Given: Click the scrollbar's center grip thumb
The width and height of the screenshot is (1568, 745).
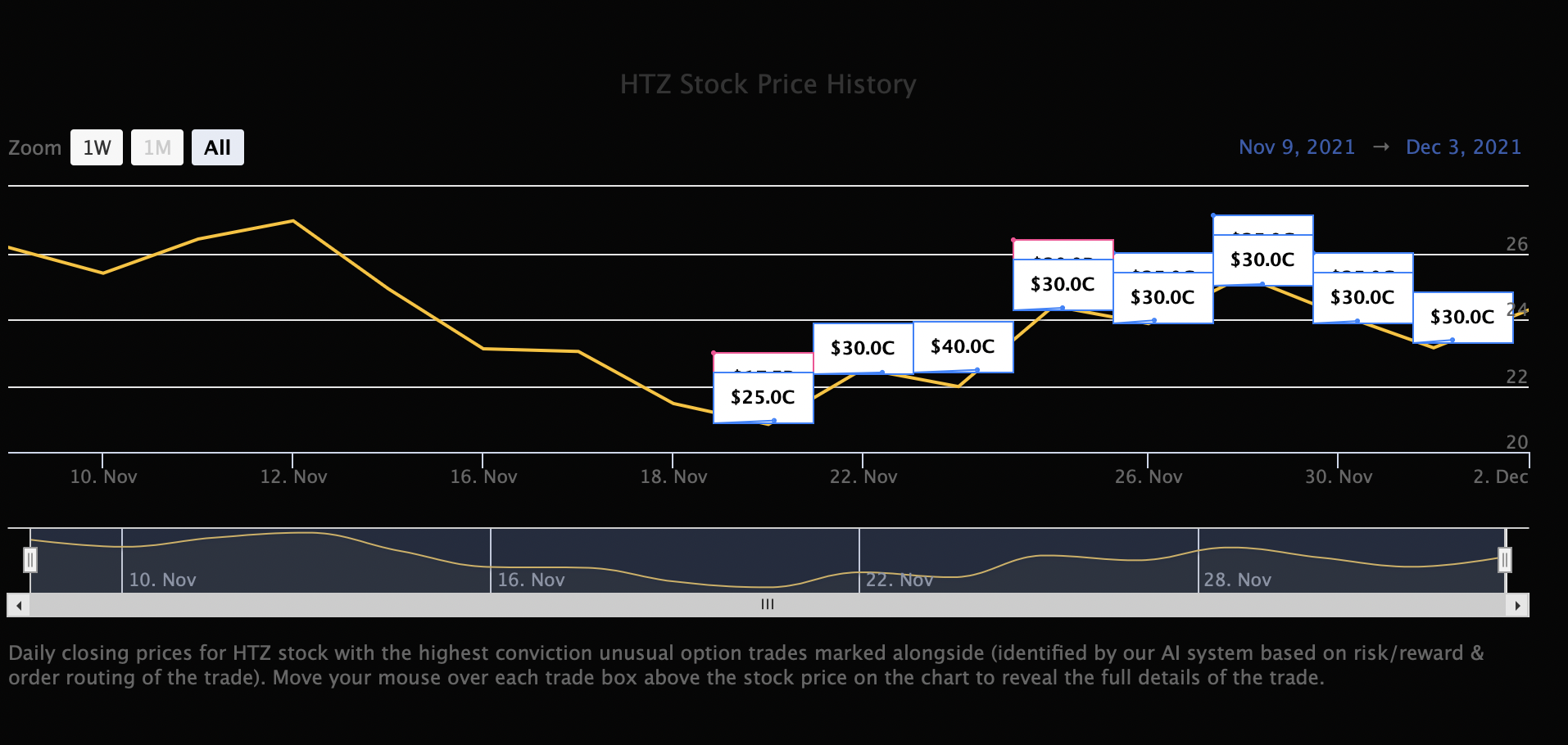Looking at the screenshot, I should click(768, 605).
